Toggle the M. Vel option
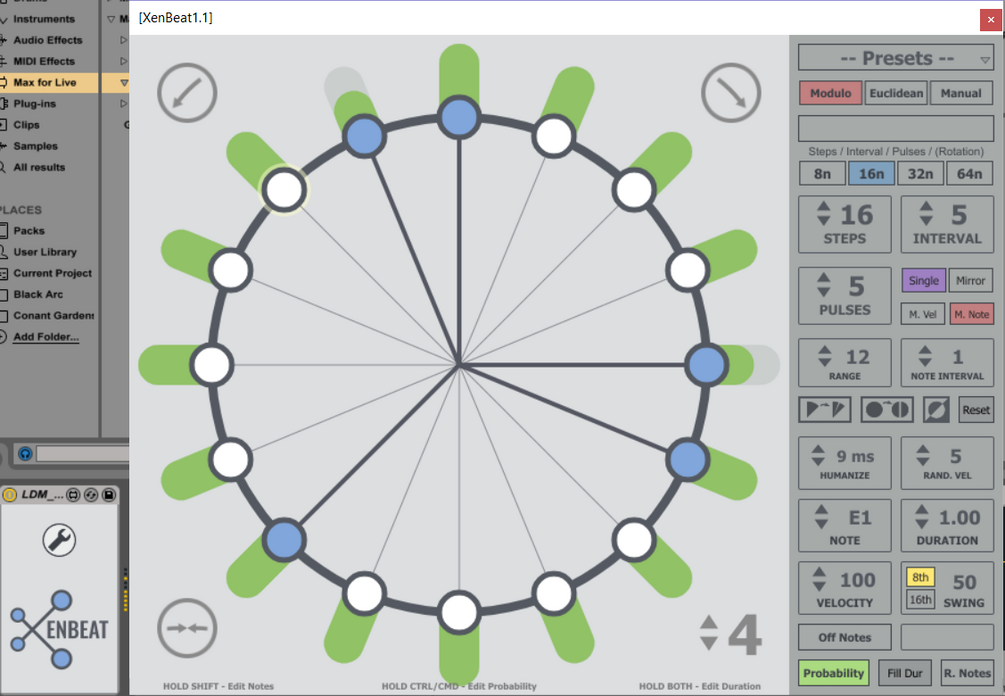This screenshot has height=696, width=1005. click(922, 314)
